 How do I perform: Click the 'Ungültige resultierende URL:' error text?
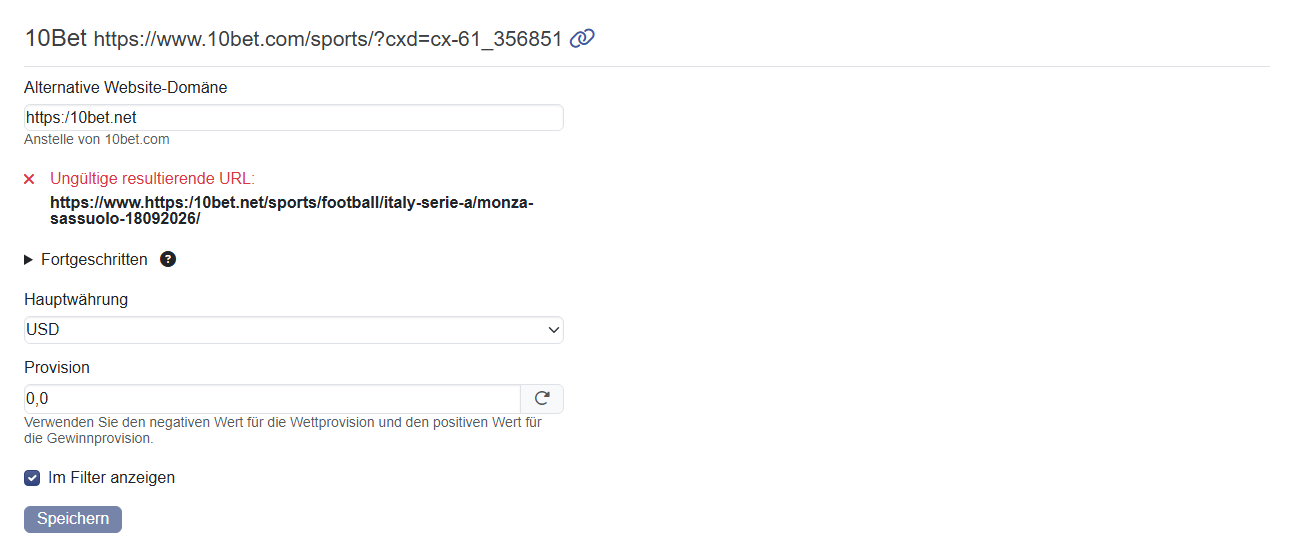[152, 179]
